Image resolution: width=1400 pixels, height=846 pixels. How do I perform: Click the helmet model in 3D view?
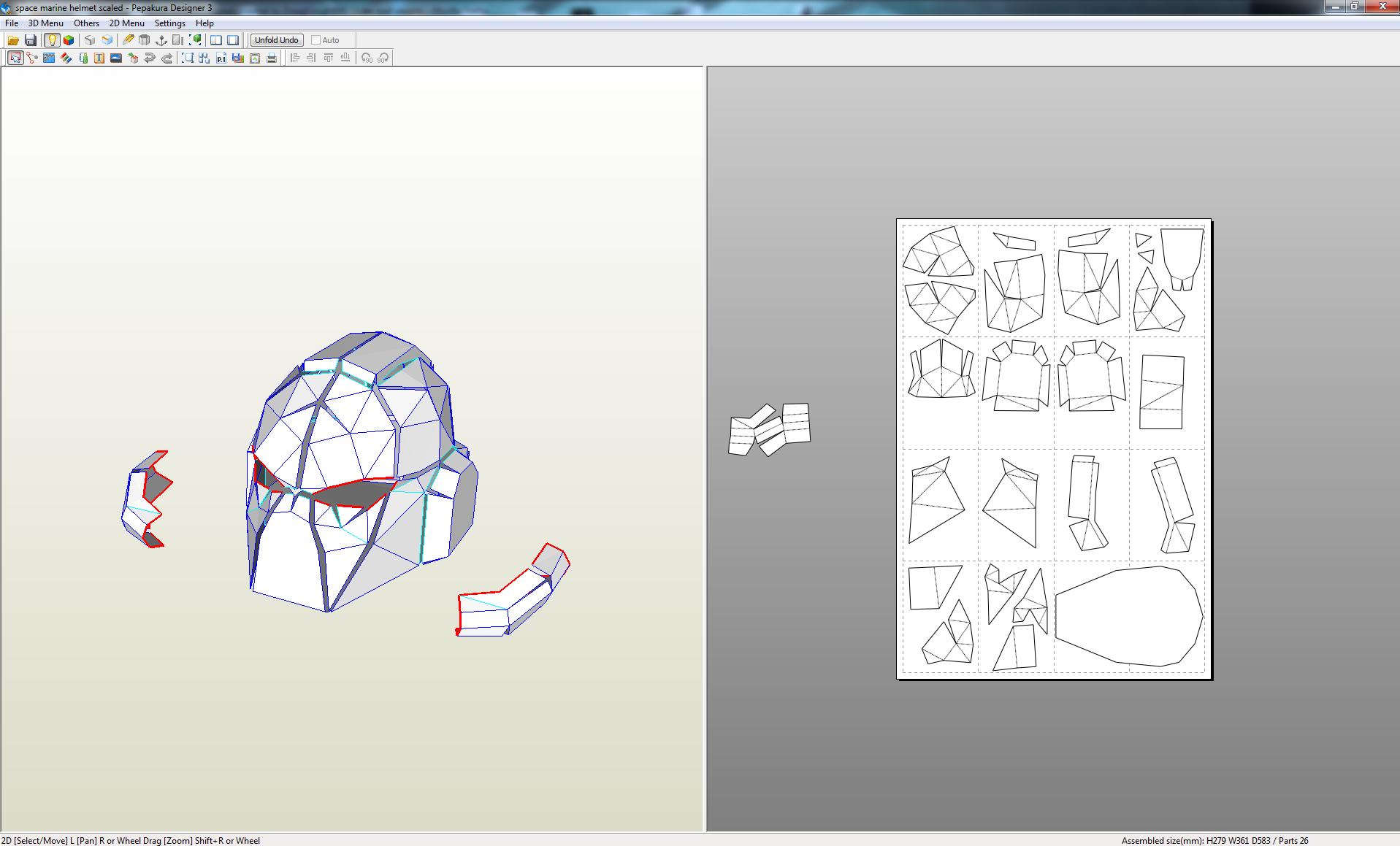click(362, 471)
